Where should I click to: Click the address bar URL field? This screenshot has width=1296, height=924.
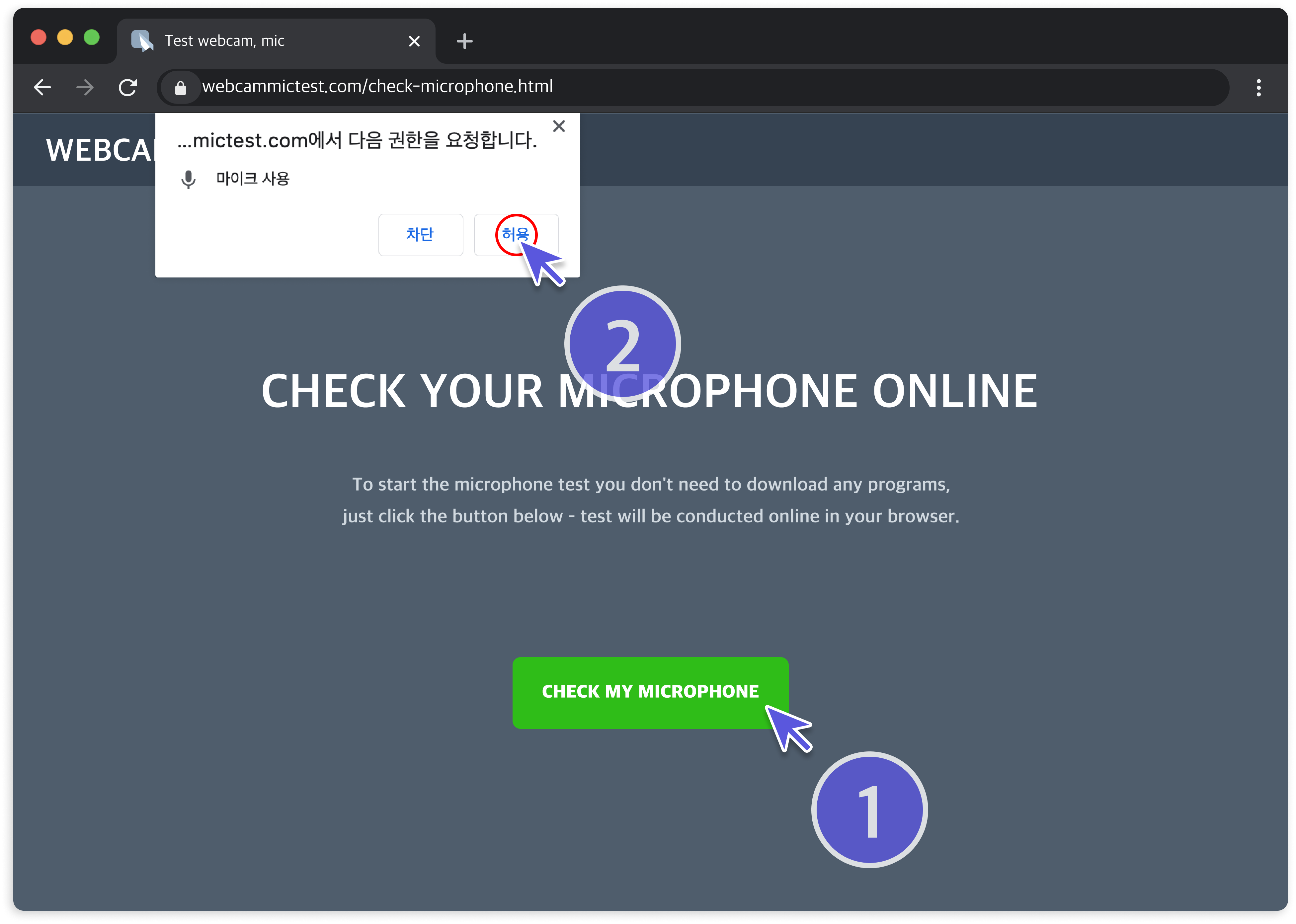(692, 87)
